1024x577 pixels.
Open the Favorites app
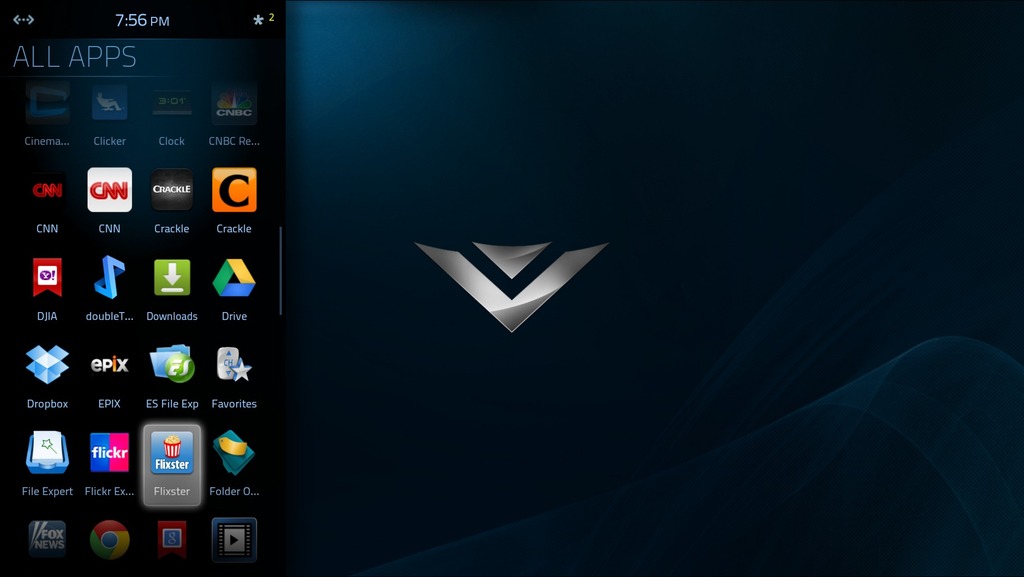point(234,364)
